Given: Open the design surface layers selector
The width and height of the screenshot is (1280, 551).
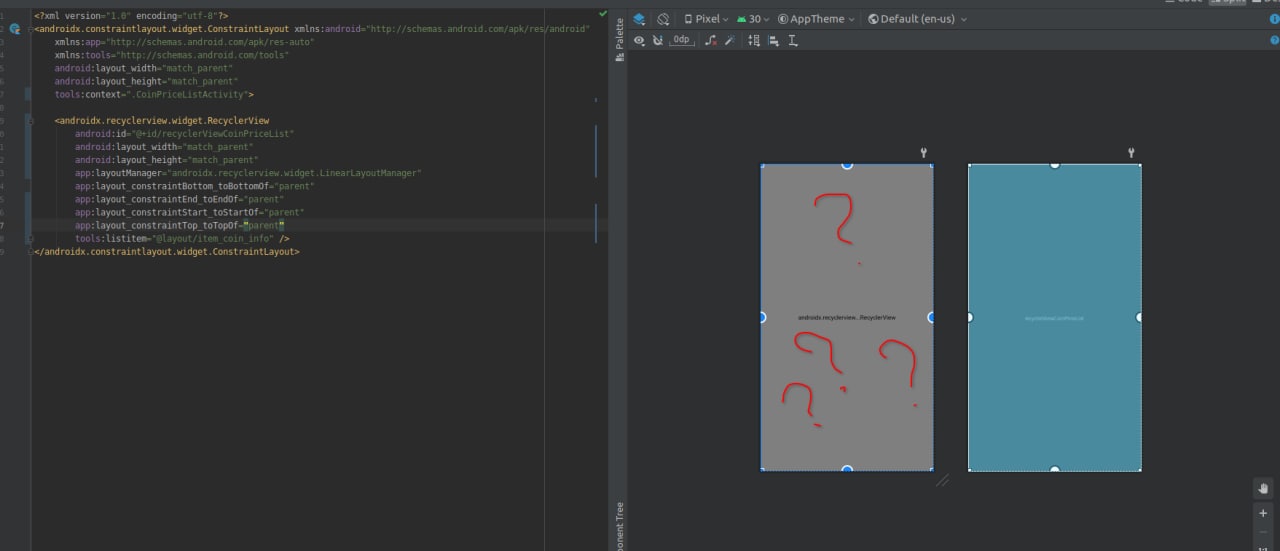Looking at the screenshot, I should coord(639,19).
